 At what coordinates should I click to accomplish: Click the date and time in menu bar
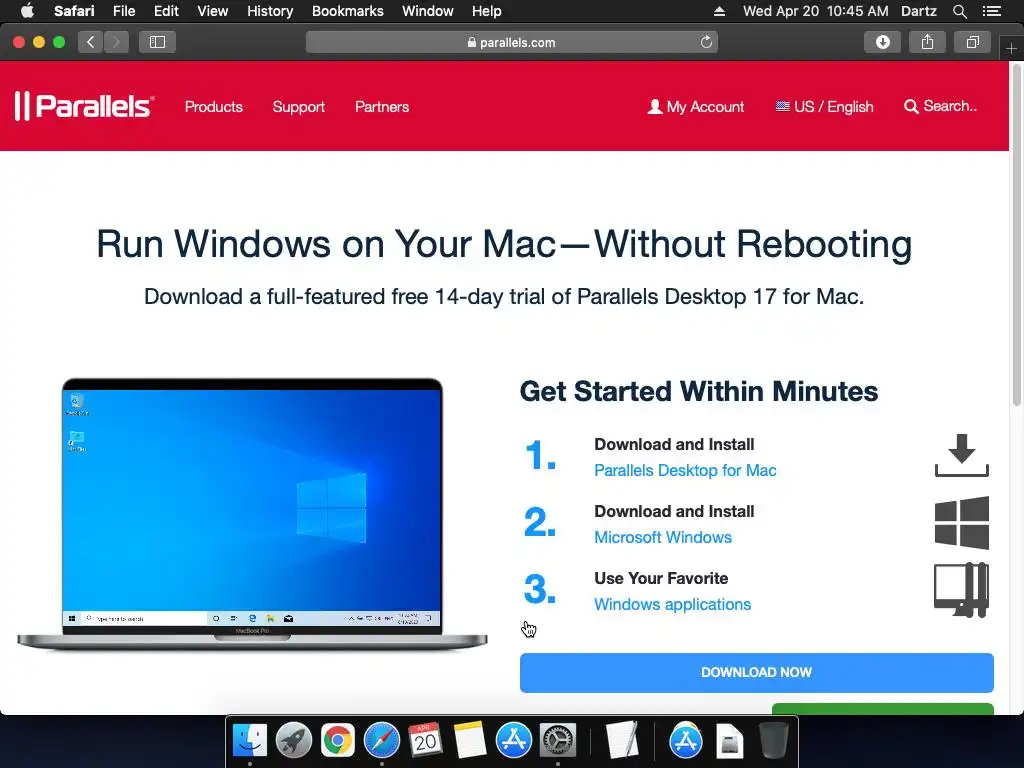tap(816, 11)
